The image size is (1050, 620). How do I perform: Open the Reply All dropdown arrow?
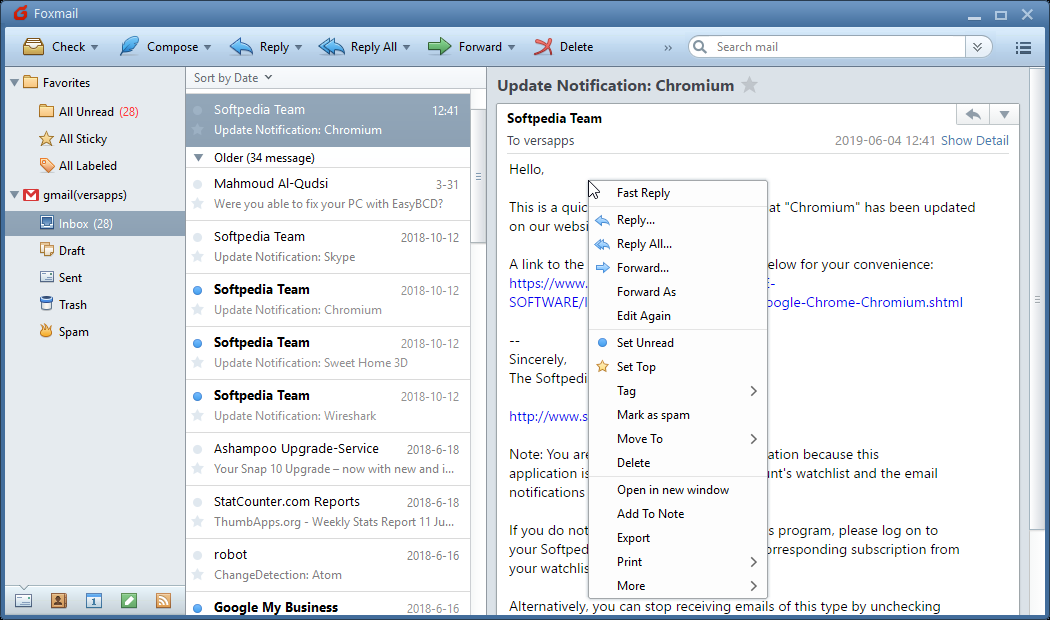coord(406,48)
